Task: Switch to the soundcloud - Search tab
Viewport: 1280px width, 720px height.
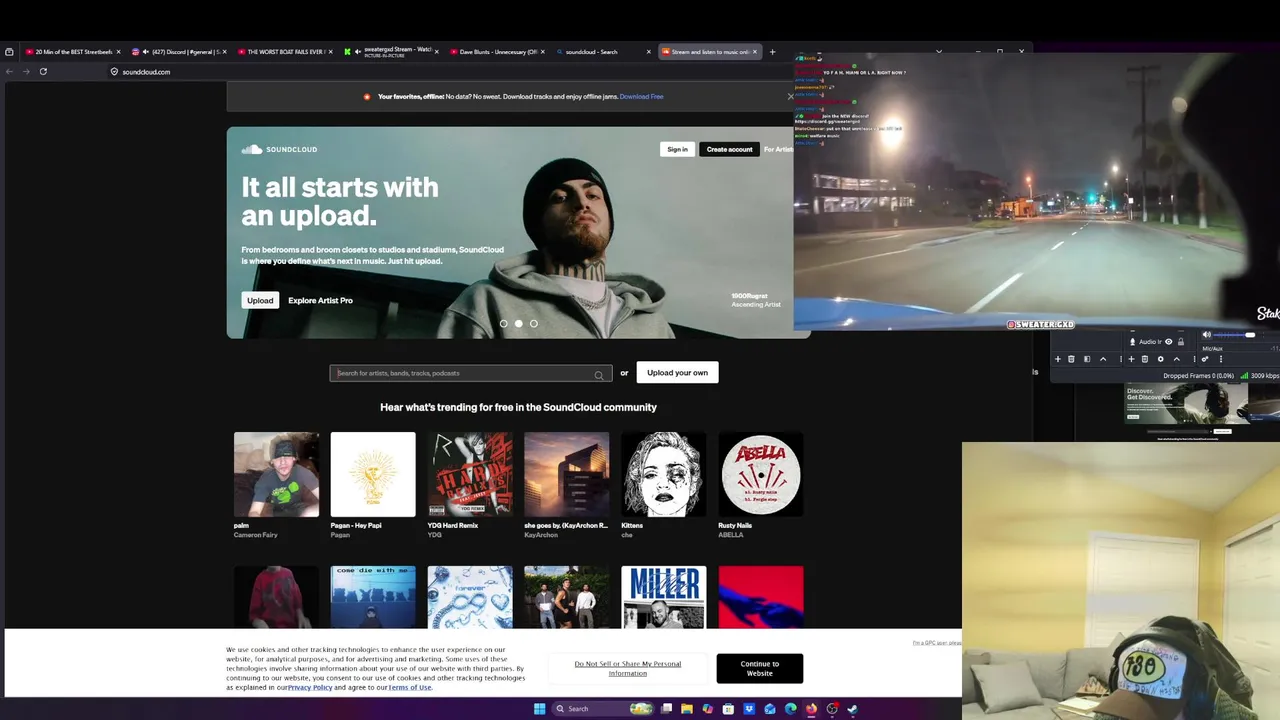Action: tap(604, 52)
